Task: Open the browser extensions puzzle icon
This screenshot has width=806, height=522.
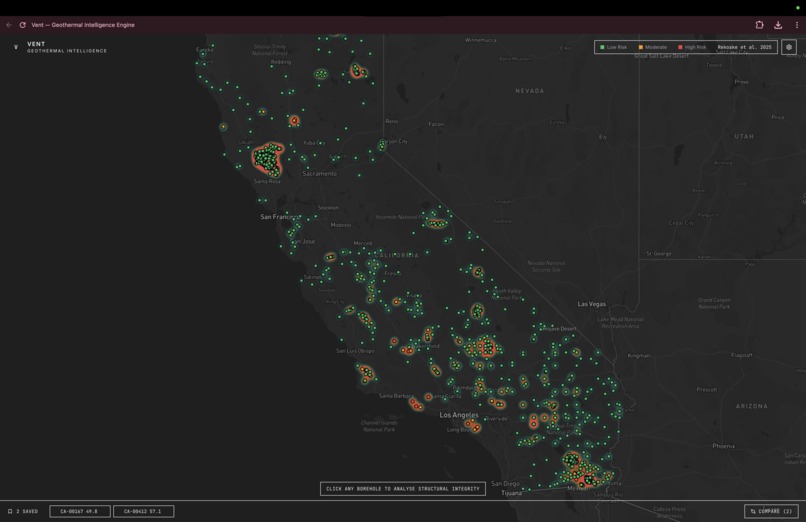Action: point(759,25)
